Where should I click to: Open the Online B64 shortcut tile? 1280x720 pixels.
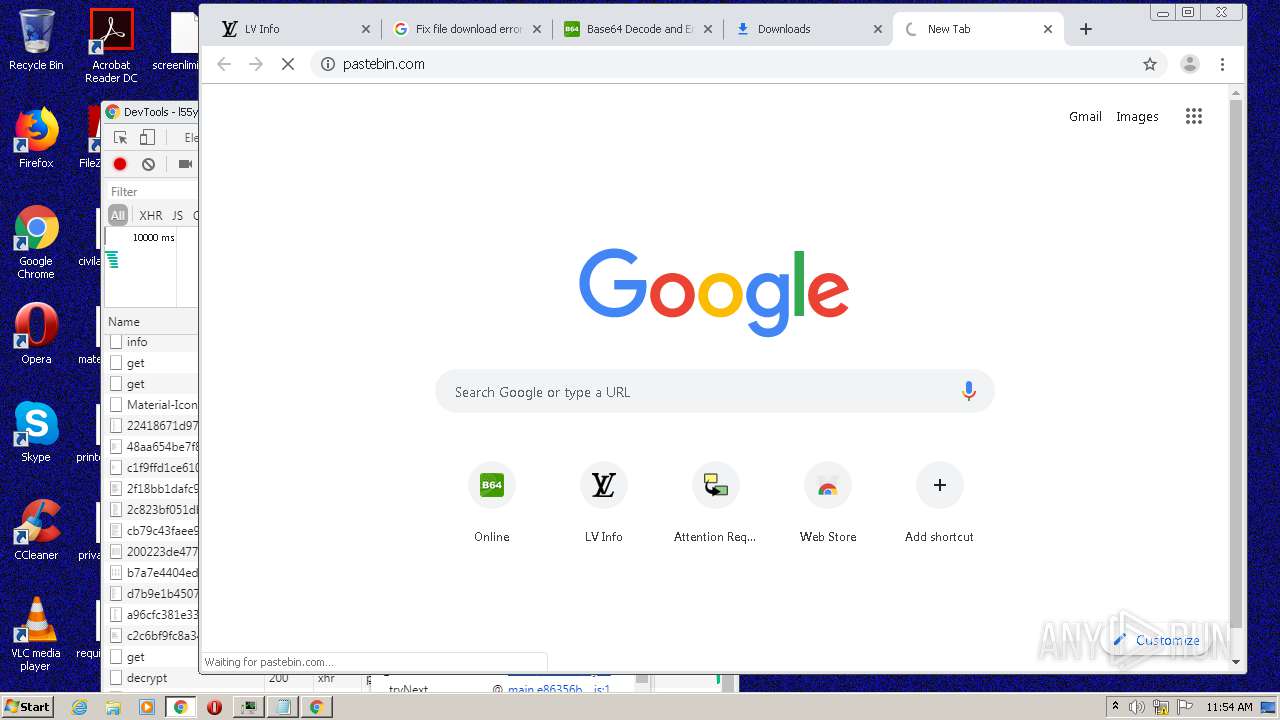coord(492,503)
